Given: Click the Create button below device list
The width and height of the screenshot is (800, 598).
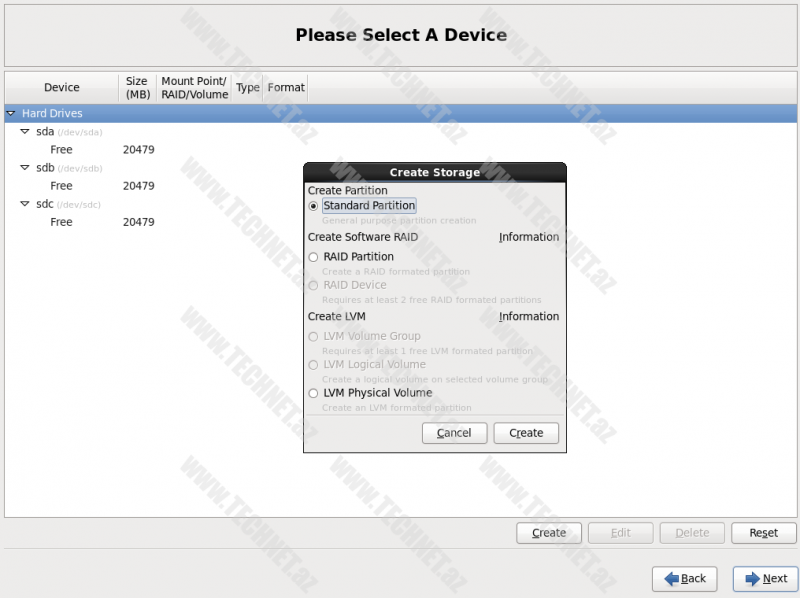Looking at the screenshot, I should [x=549, y=533].
